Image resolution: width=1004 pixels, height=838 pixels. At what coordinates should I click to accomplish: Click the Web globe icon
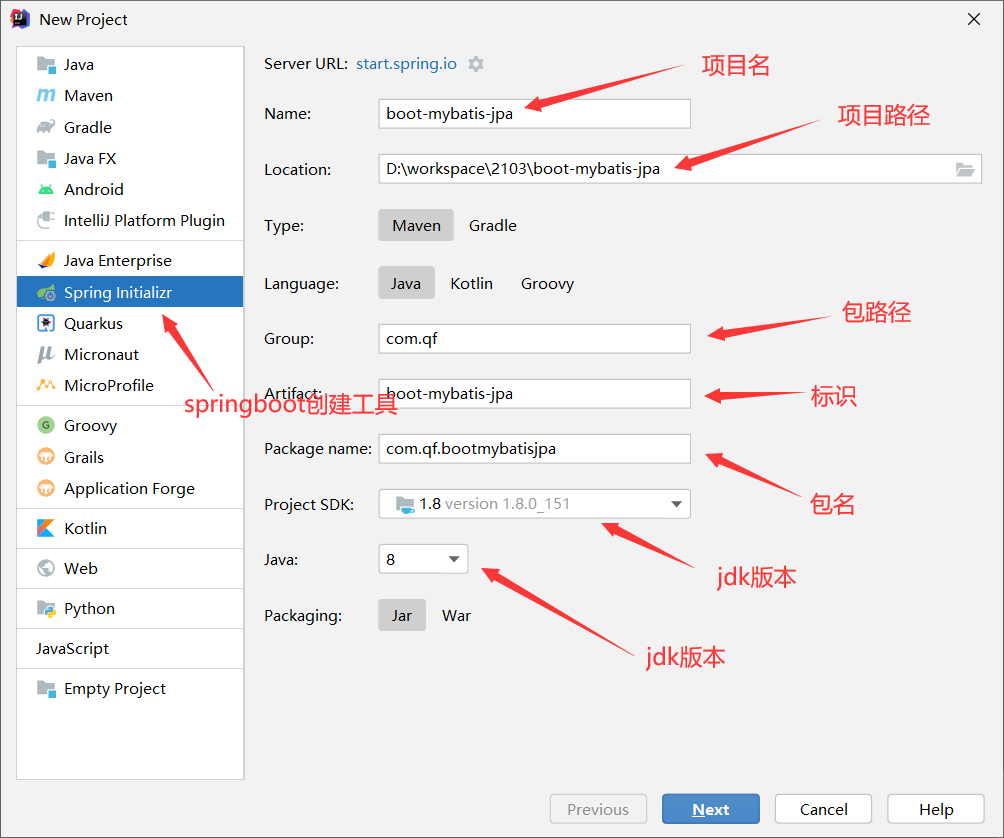46,568
